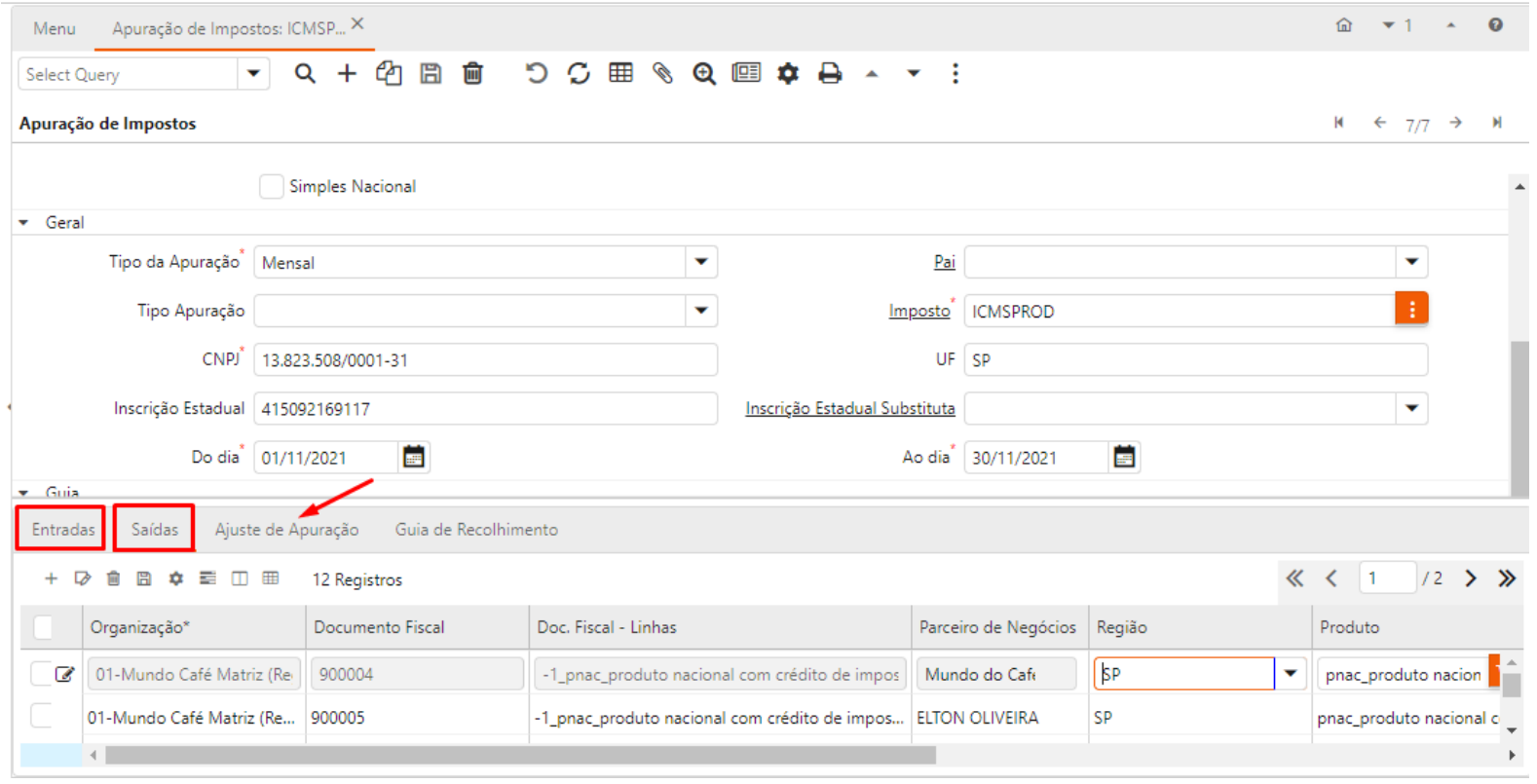Toggle grid view icon in main toolbar

click(x=620, y=74)
